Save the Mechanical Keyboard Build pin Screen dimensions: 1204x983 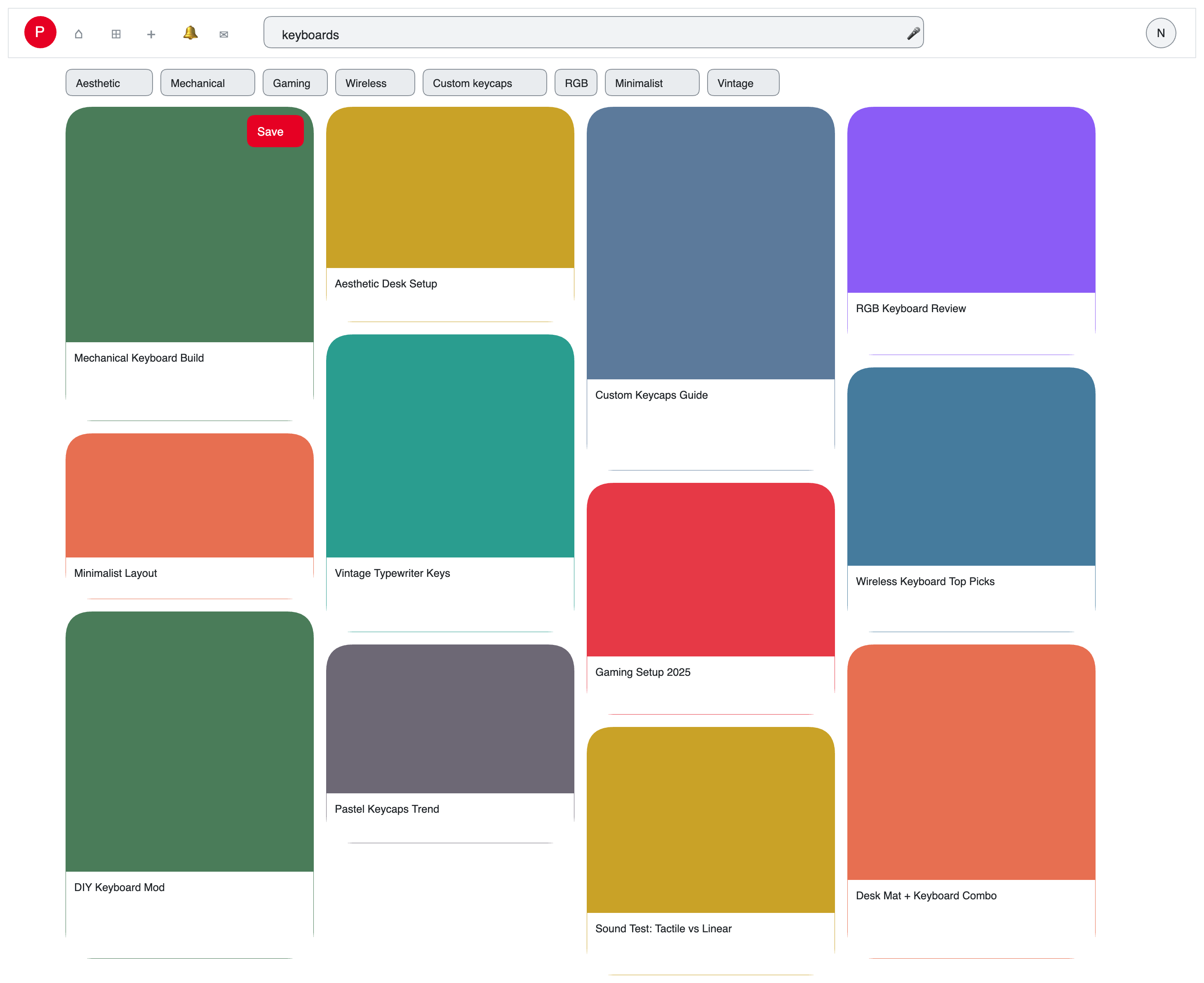point(275,132)
